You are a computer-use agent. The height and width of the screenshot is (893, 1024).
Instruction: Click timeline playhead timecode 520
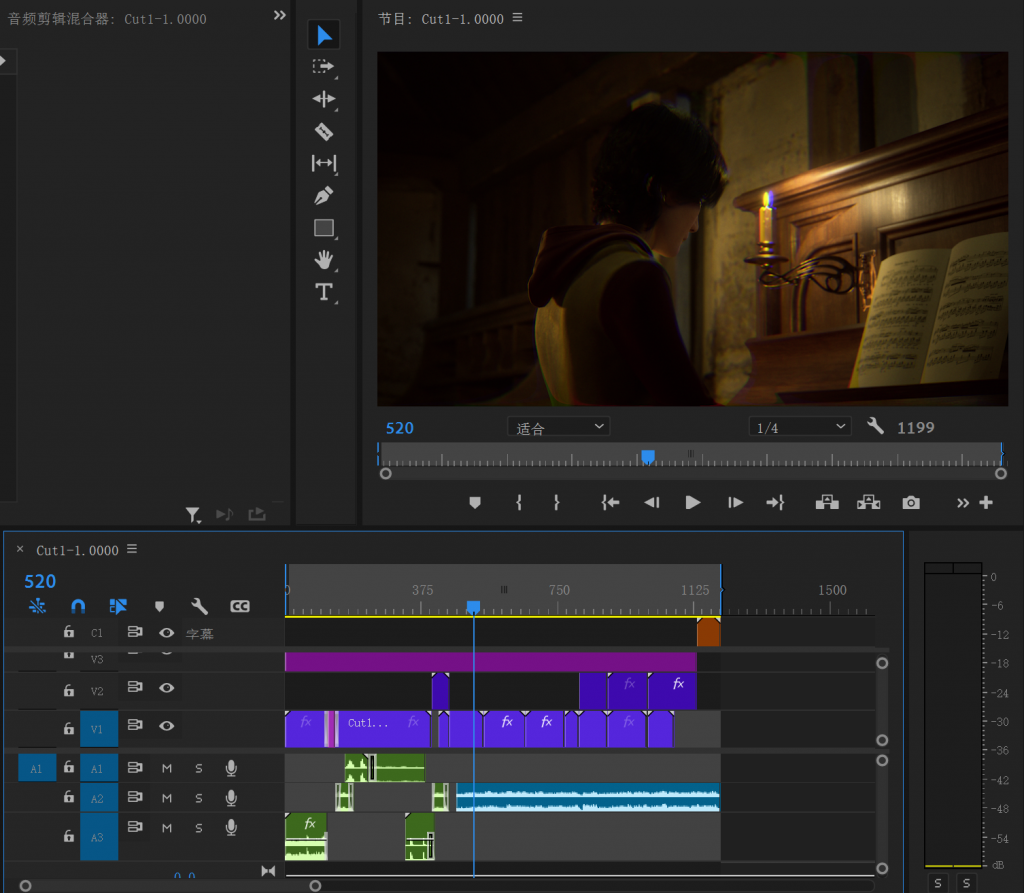40,581
